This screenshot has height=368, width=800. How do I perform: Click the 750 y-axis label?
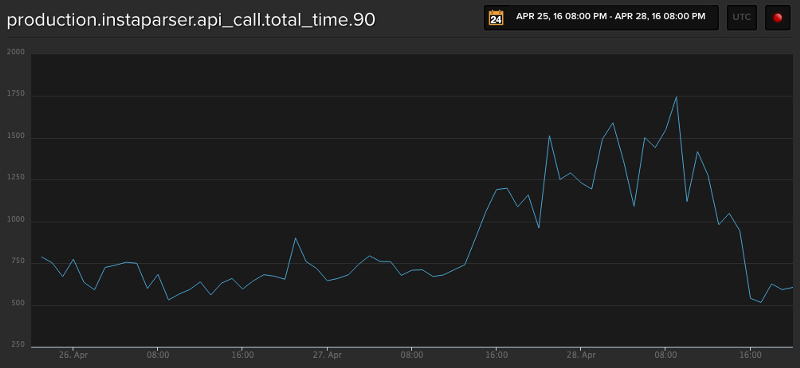pyautogui.click(x=17, y=261)
